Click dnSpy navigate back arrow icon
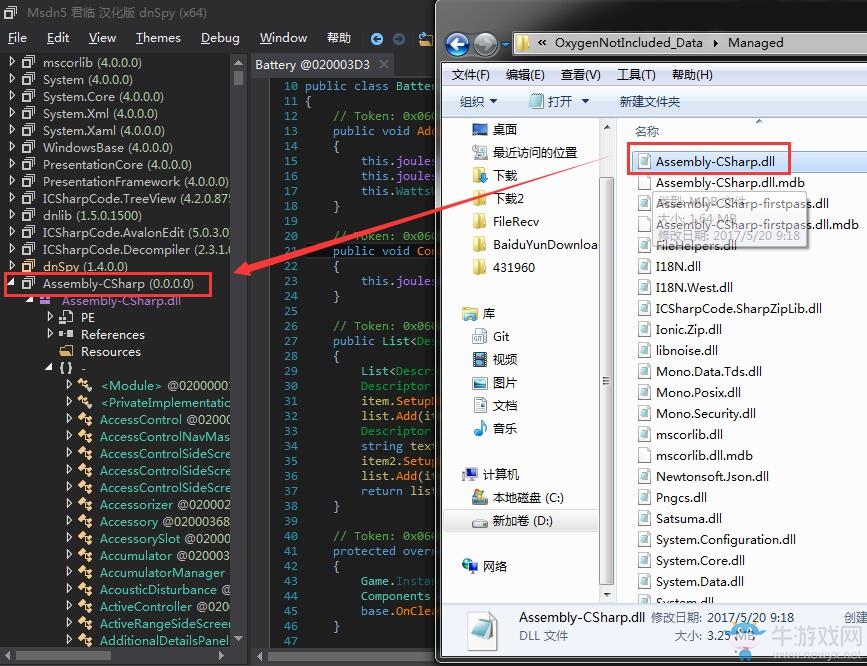The height and width of the screenshot is (666, 867). pos(377,39)
